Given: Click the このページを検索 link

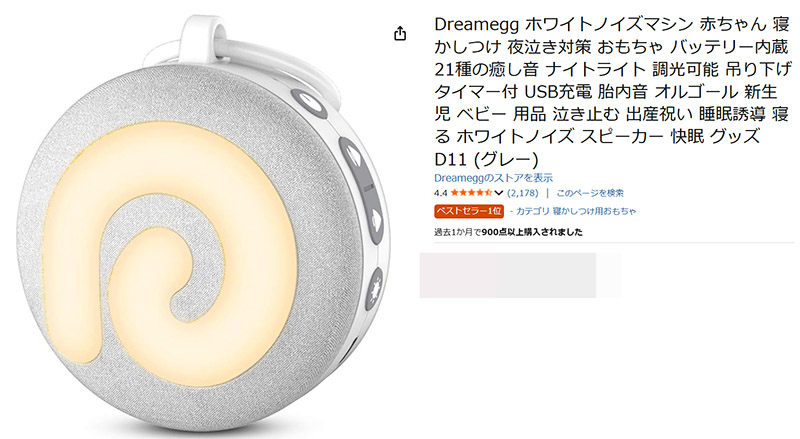Looking at the screenshot, I should click(x=590, y=193).
